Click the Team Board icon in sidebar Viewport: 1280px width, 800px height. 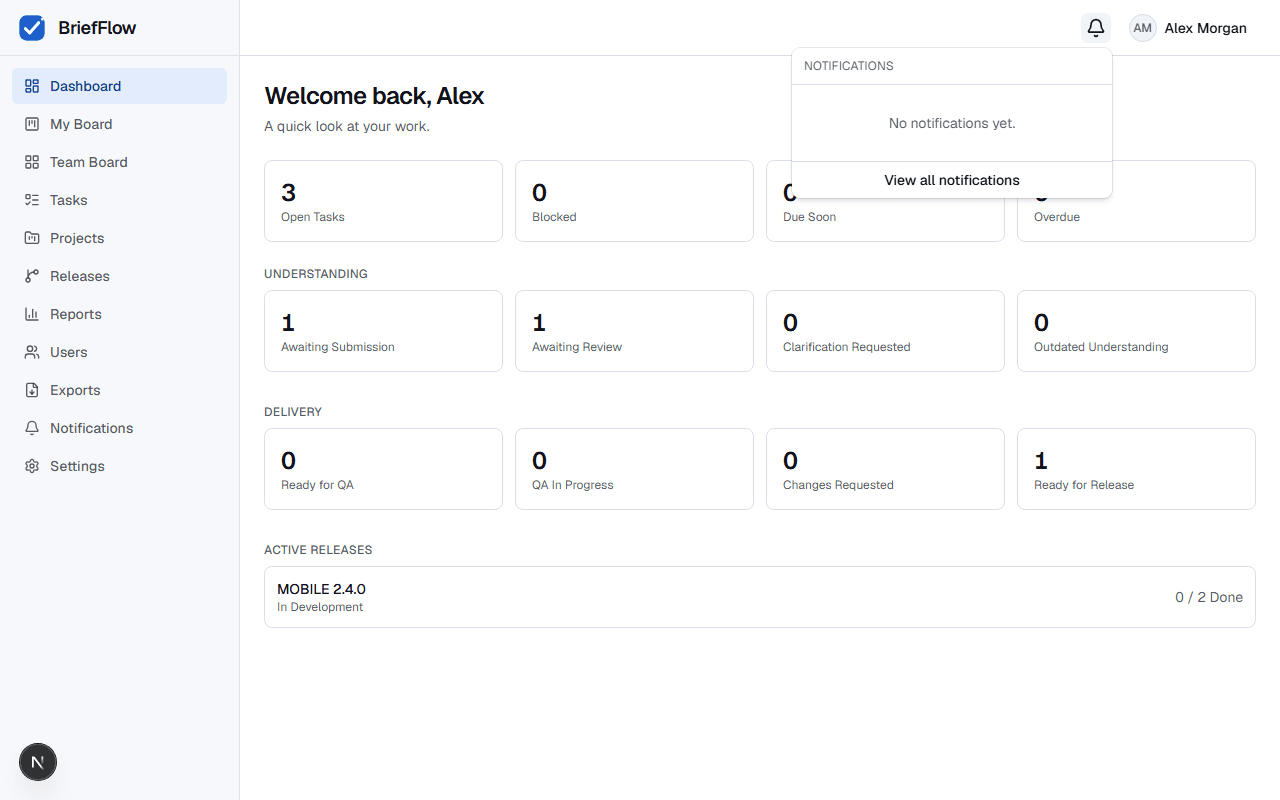coord(32,162)
